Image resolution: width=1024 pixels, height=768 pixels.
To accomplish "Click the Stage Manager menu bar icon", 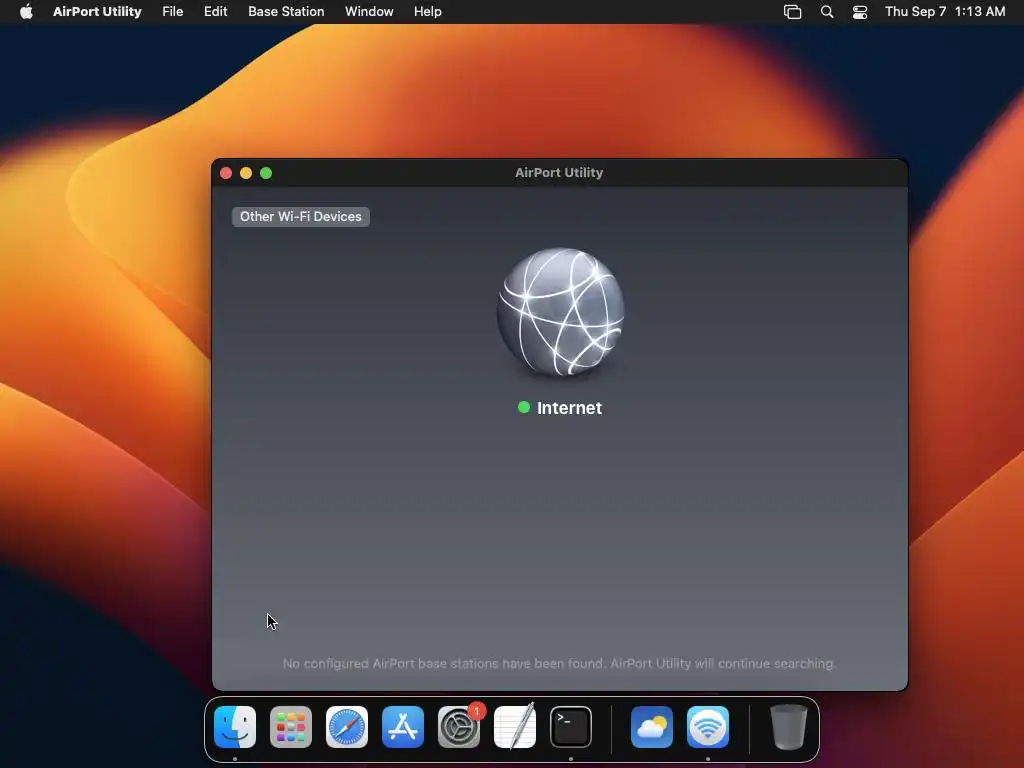I will tap(792, 12).
